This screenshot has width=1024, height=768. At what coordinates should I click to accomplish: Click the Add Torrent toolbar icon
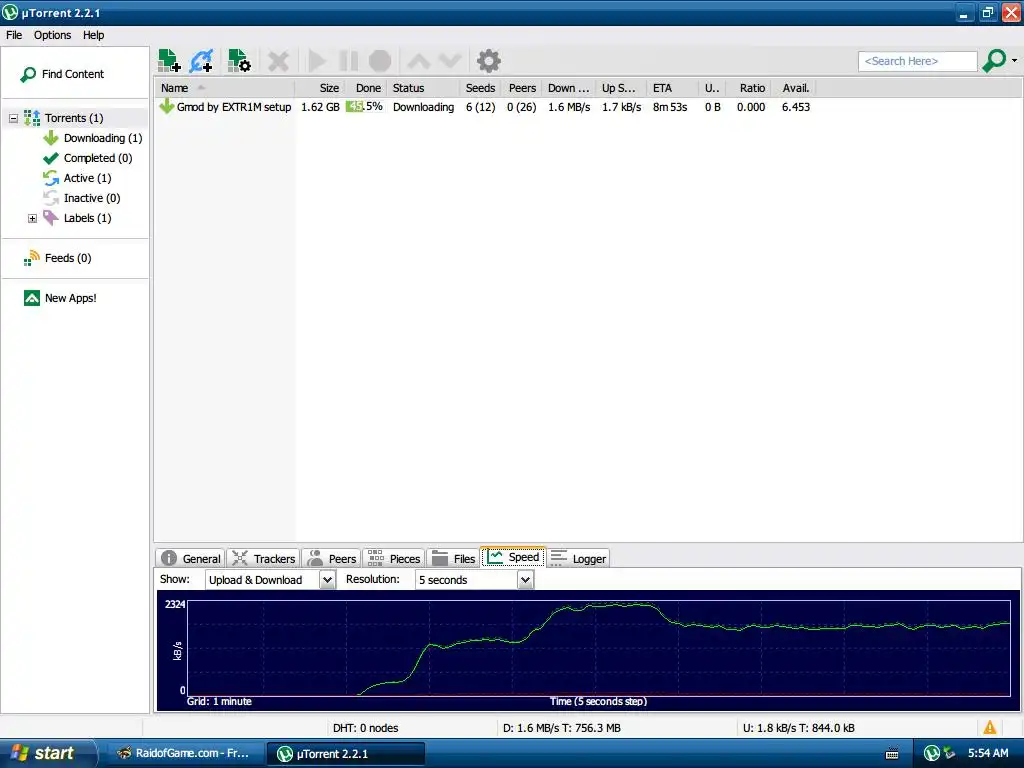pyautogui.click(x=169, y=61)
